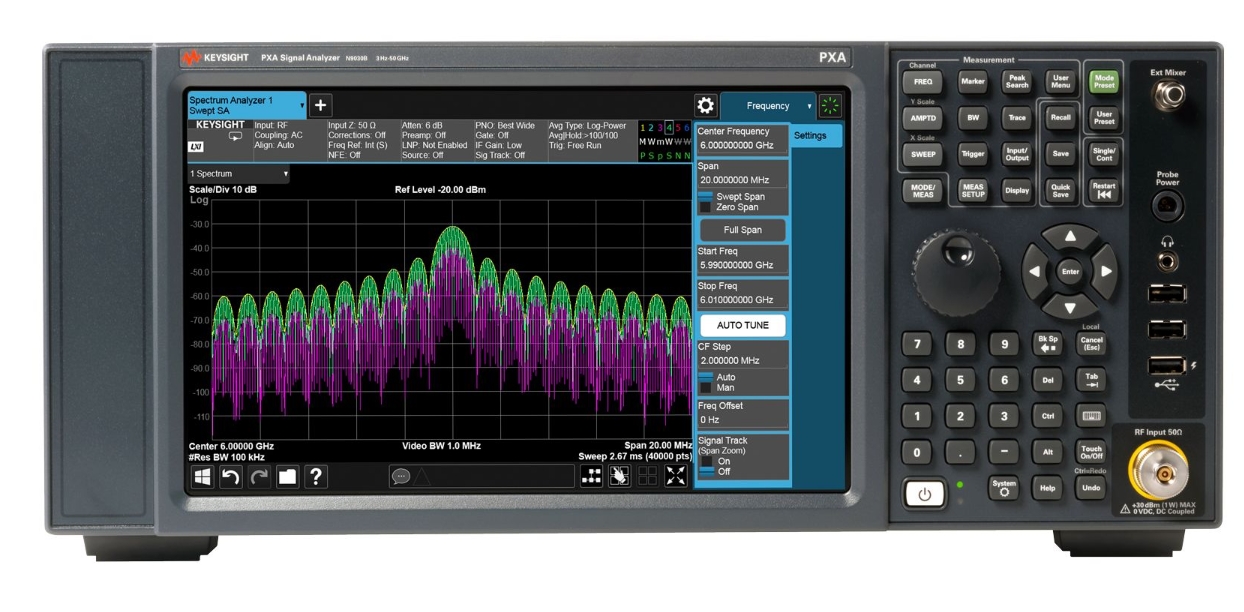Open the system settings gear icon
Screen dimensions: 1244x612
click(x=706, y=104)
